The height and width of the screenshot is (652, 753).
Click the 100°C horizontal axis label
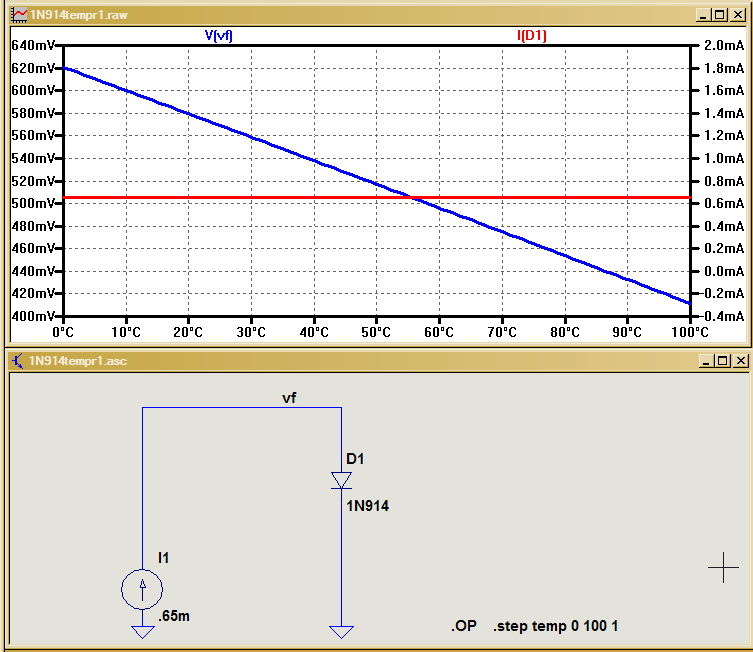click(690, 332)
